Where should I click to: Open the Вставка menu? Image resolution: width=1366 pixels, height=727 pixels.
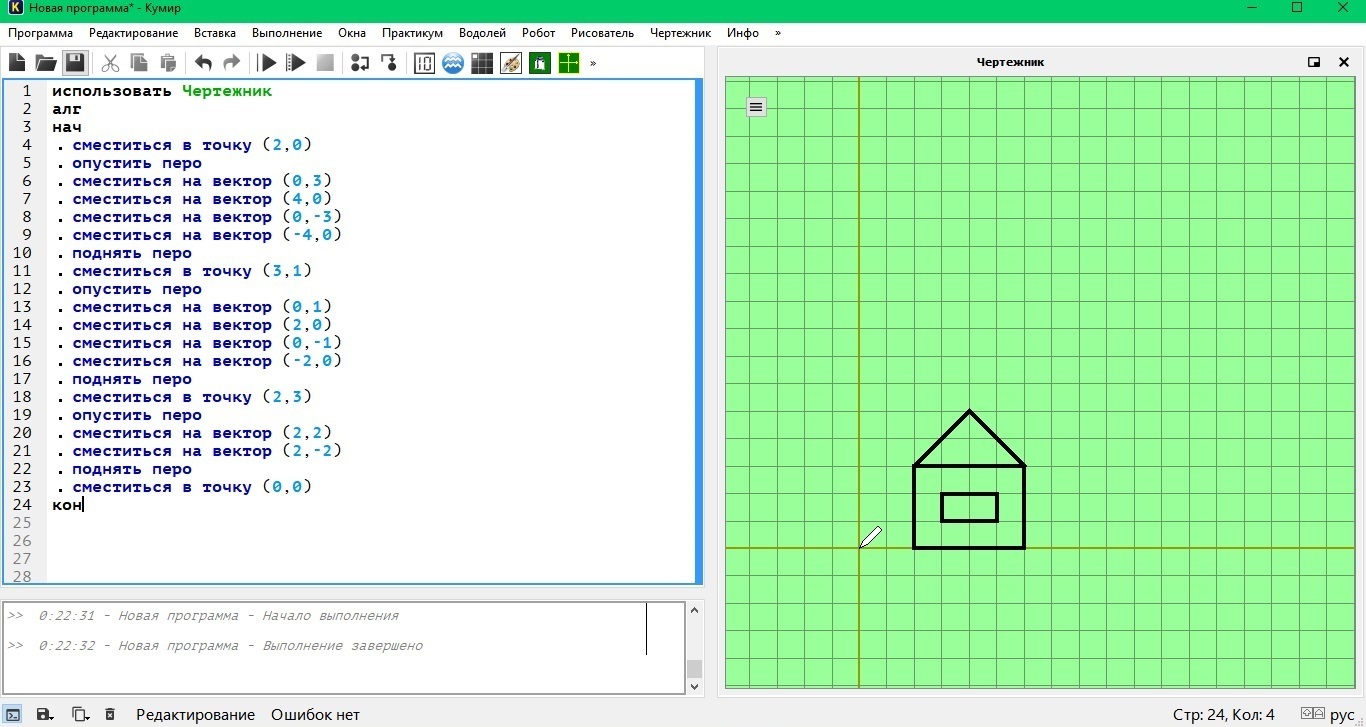tap(216, 33)
